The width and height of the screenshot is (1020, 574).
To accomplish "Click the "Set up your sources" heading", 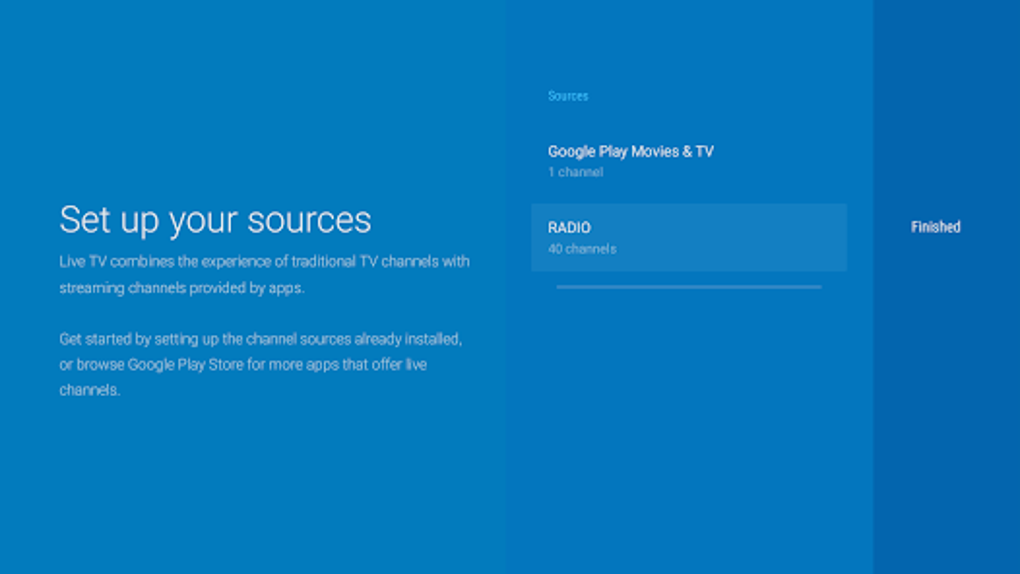I will [215, 220].
